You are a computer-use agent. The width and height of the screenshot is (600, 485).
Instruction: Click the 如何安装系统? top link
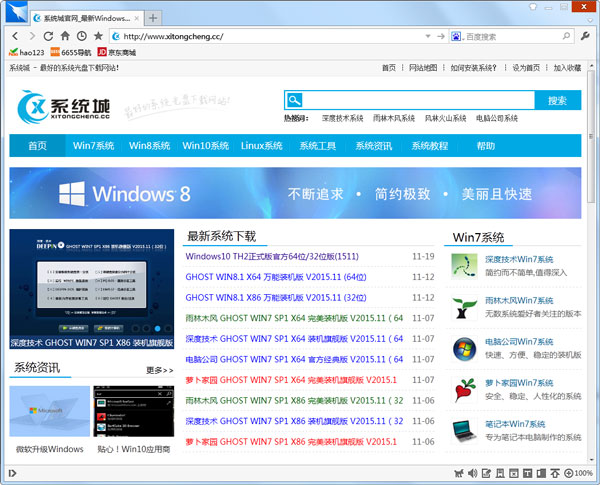click(473, 68)
